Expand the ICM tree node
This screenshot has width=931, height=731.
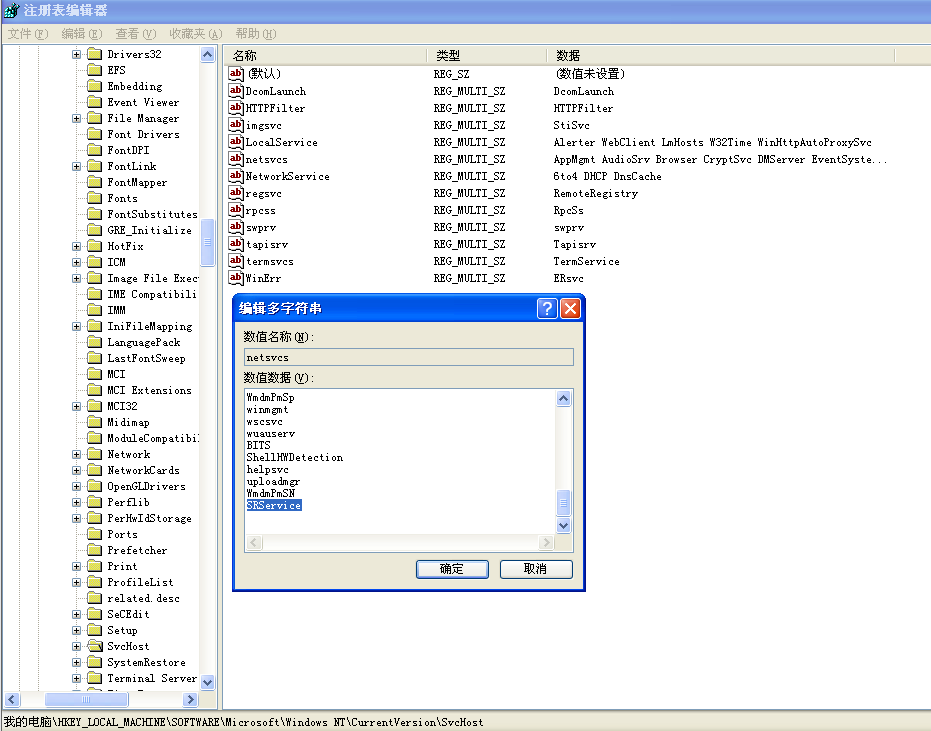click(x=77, y=262)
